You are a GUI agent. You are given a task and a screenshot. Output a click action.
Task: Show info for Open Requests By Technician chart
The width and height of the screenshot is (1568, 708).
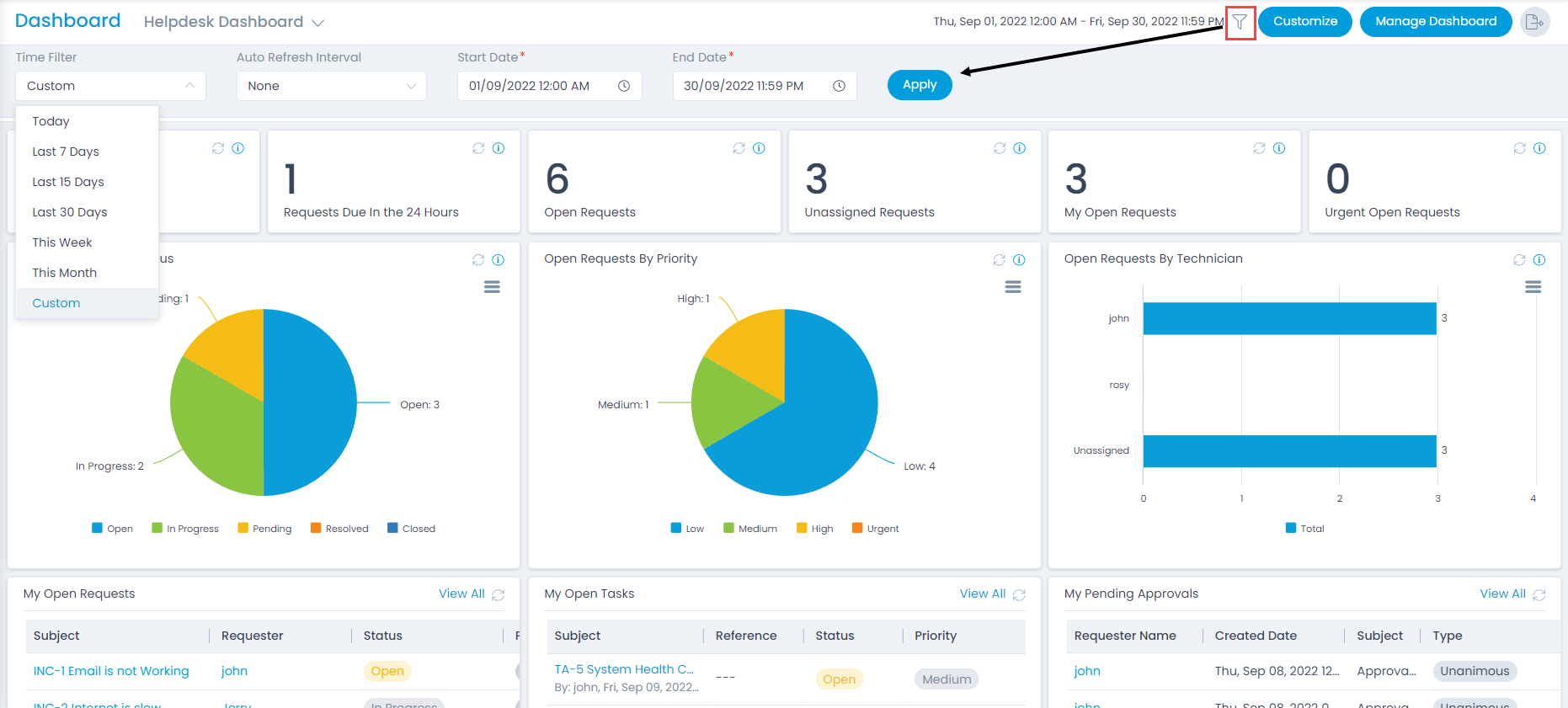(x=1539, y=260)
